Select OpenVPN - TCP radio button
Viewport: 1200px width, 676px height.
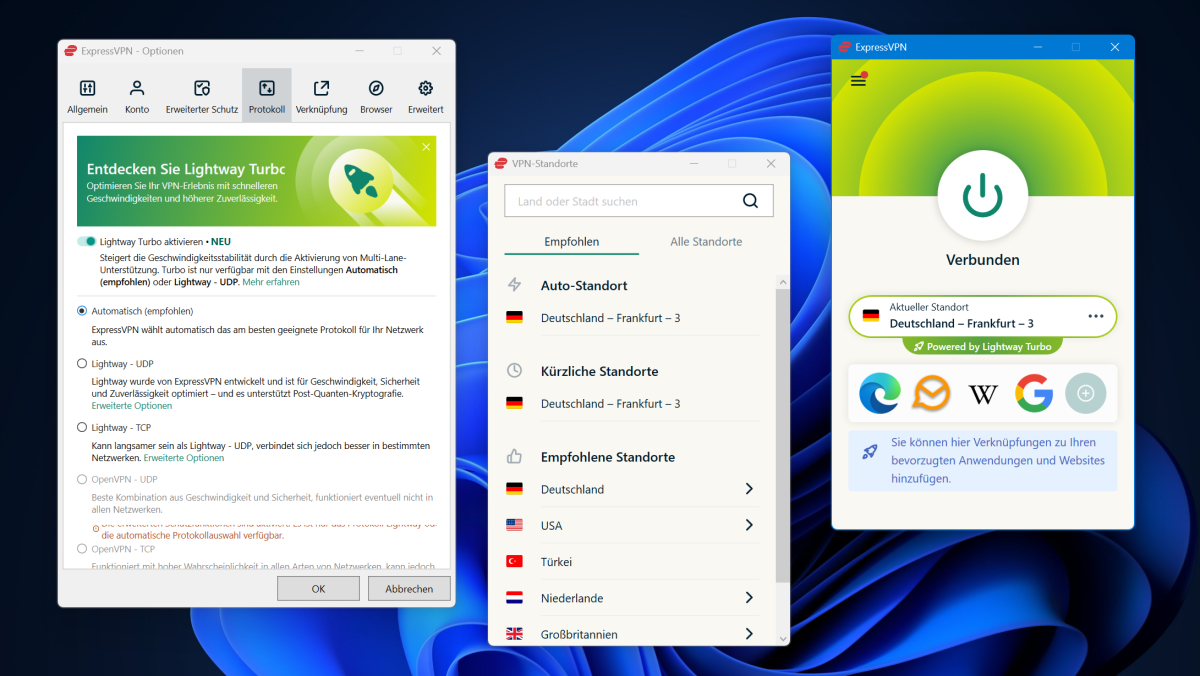click(82, 548)
